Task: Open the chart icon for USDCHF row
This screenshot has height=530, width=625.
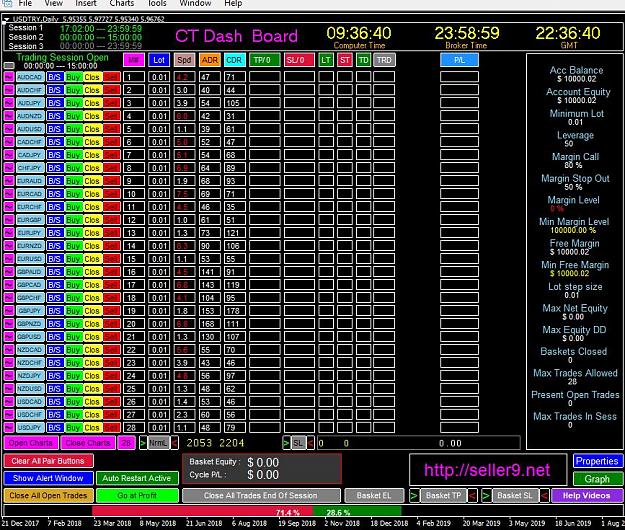Action: click(9, 414)
